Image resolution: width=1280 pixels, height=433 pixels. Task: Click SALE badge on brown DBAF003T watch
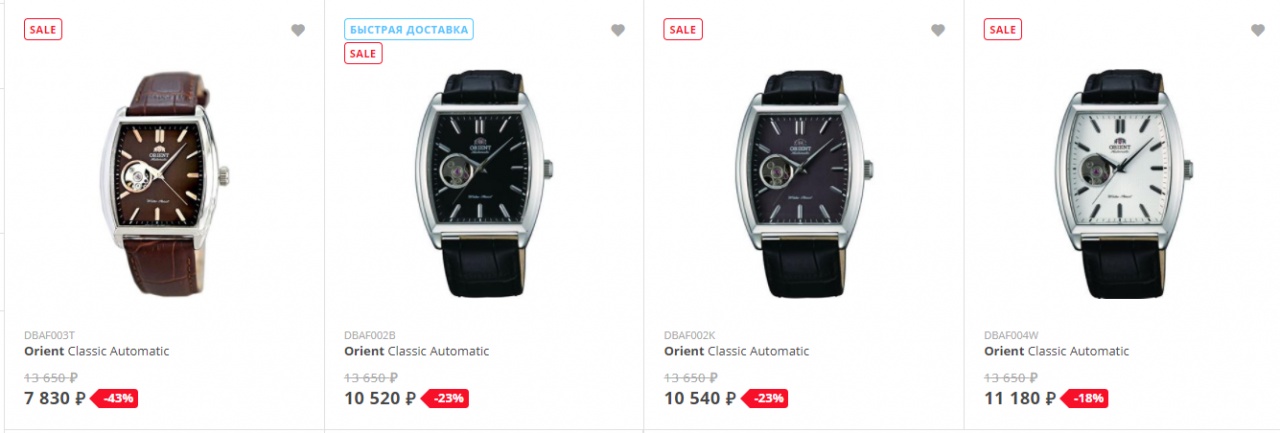(43, 29)
